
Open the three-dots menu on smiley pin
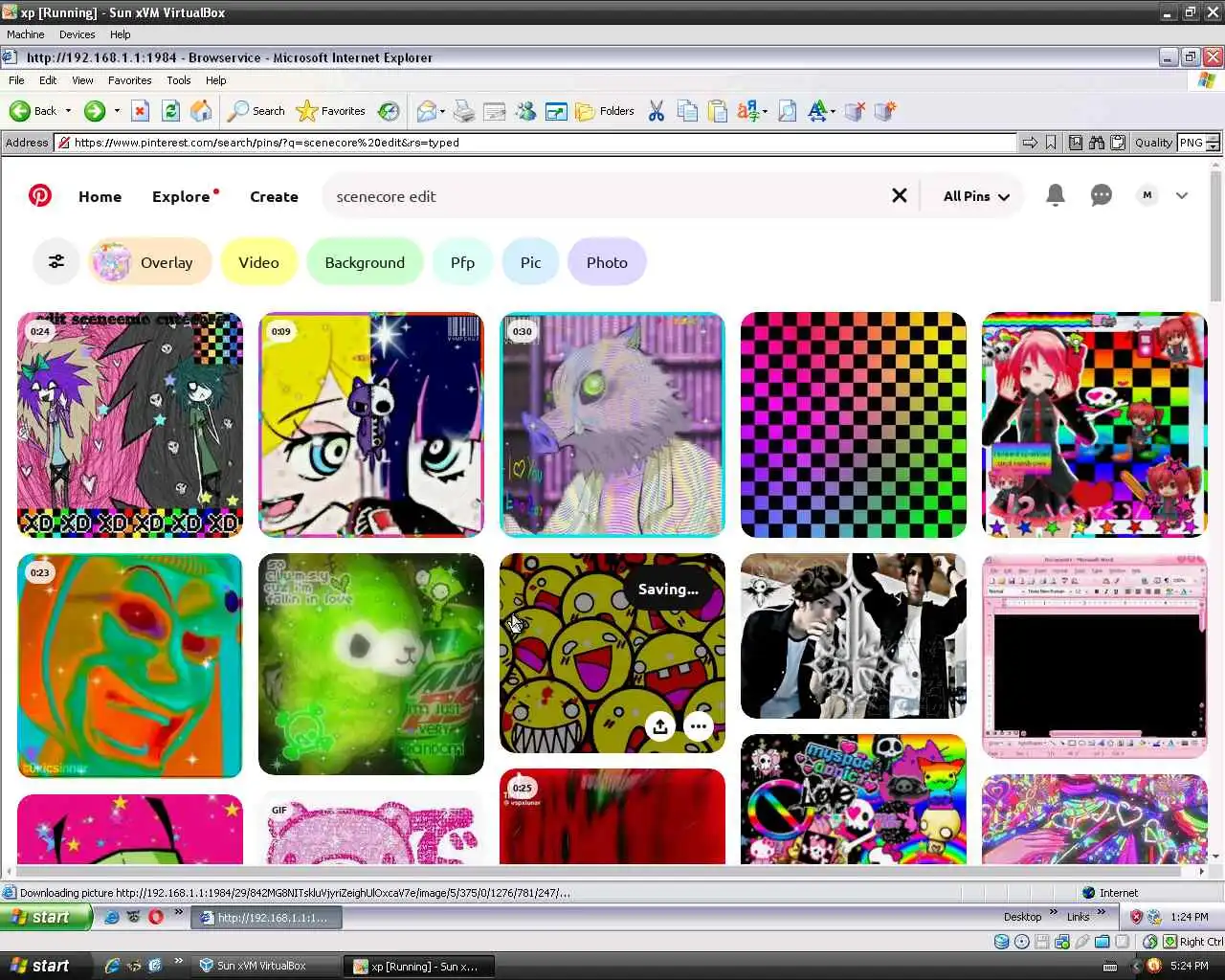click(x=699, y=726)
